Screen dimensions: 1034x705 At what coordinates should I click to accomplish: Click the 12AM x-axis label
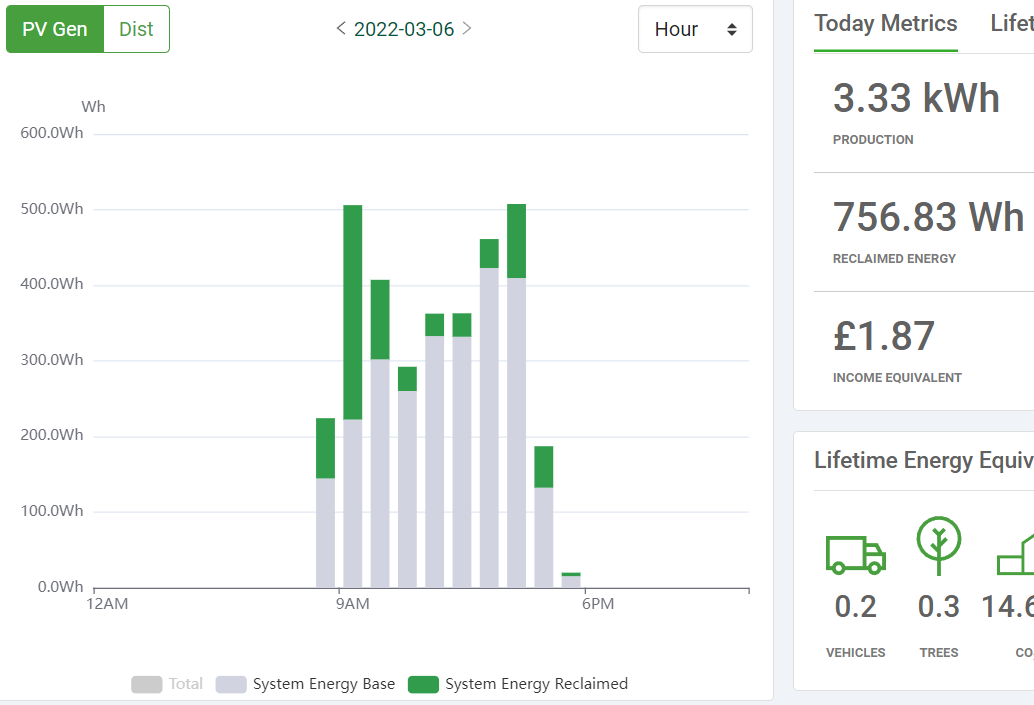[x=107, y=604]
